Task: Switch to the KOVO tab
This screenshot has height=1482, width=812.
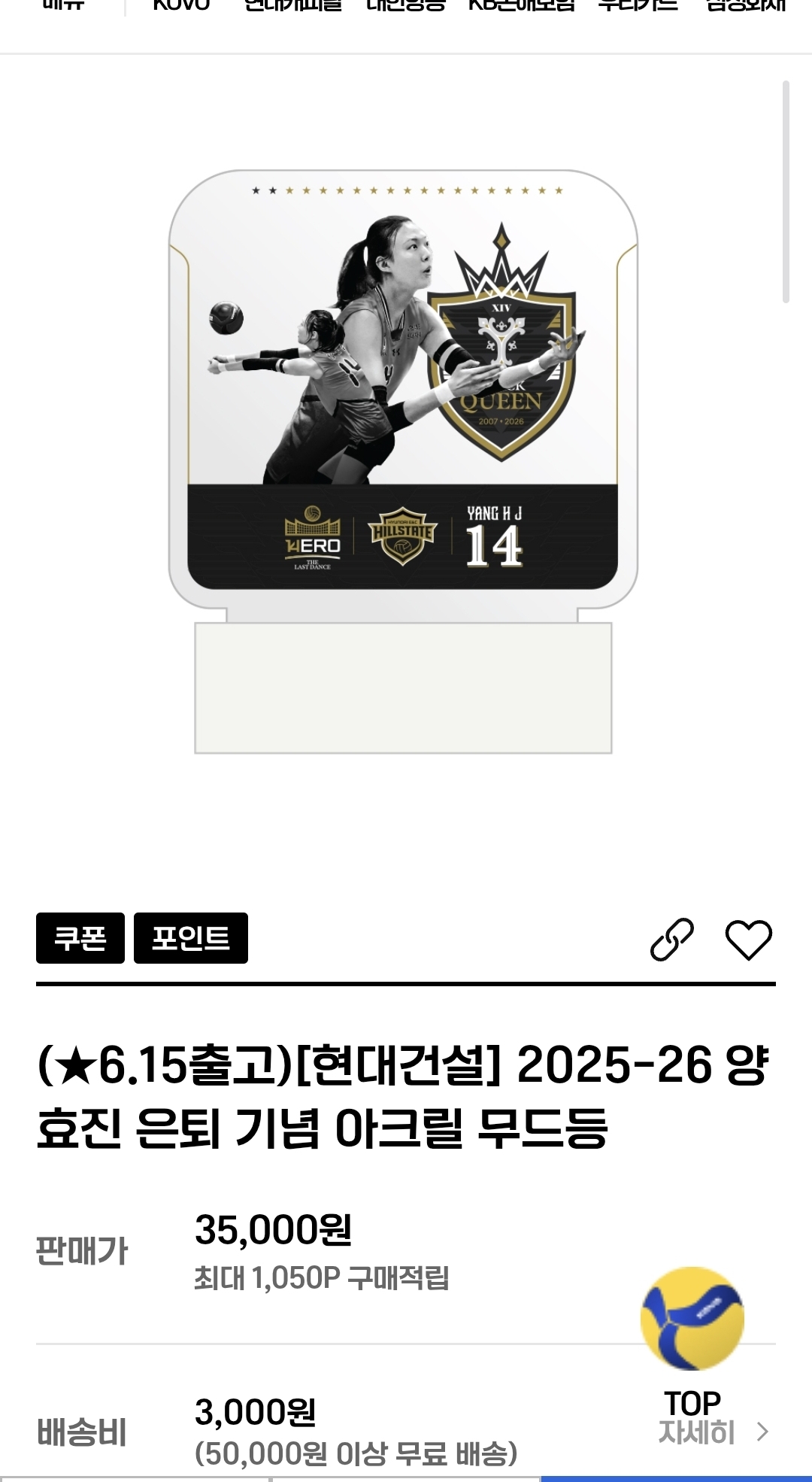Action: 181,6
